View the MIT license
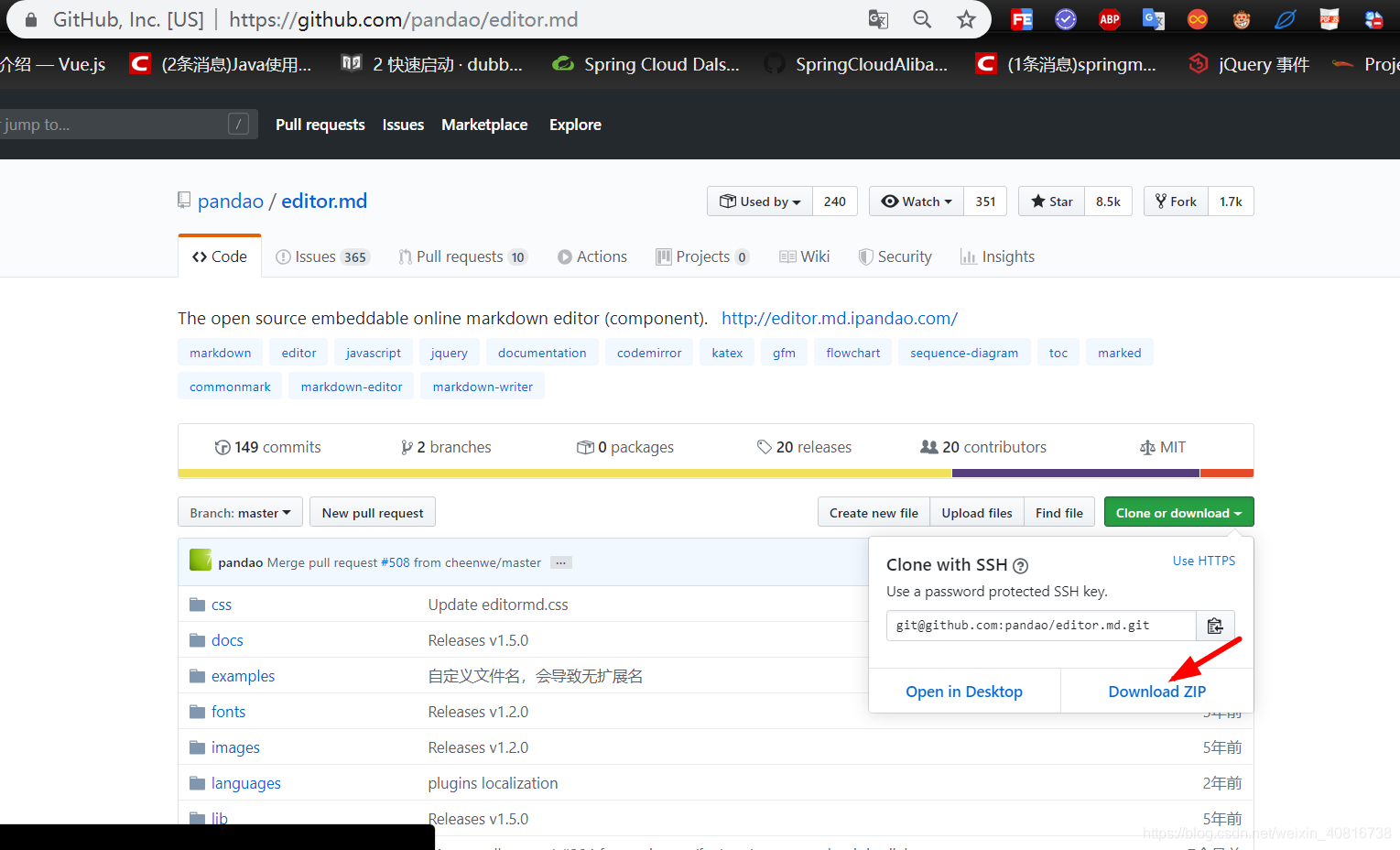Image resolution: width=1400 pixels, height=850 pixels. [x=1163, y=447]
